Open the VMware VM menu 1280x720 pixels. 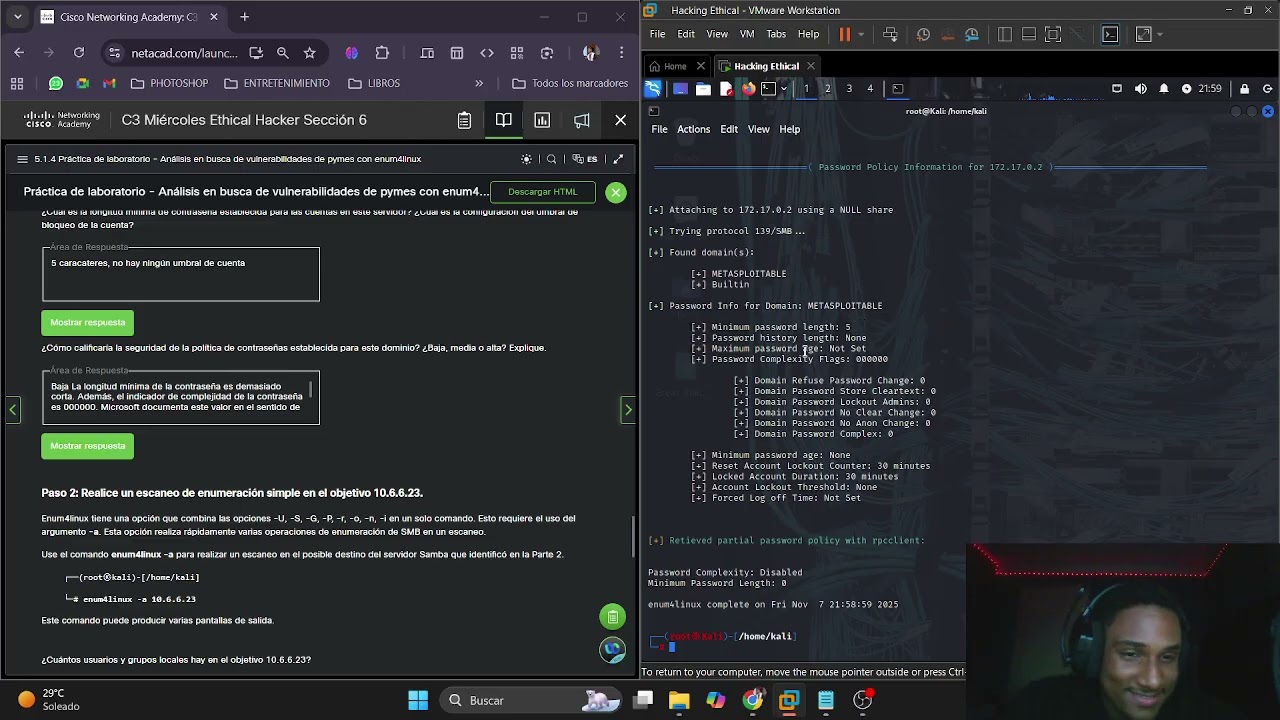747,34
